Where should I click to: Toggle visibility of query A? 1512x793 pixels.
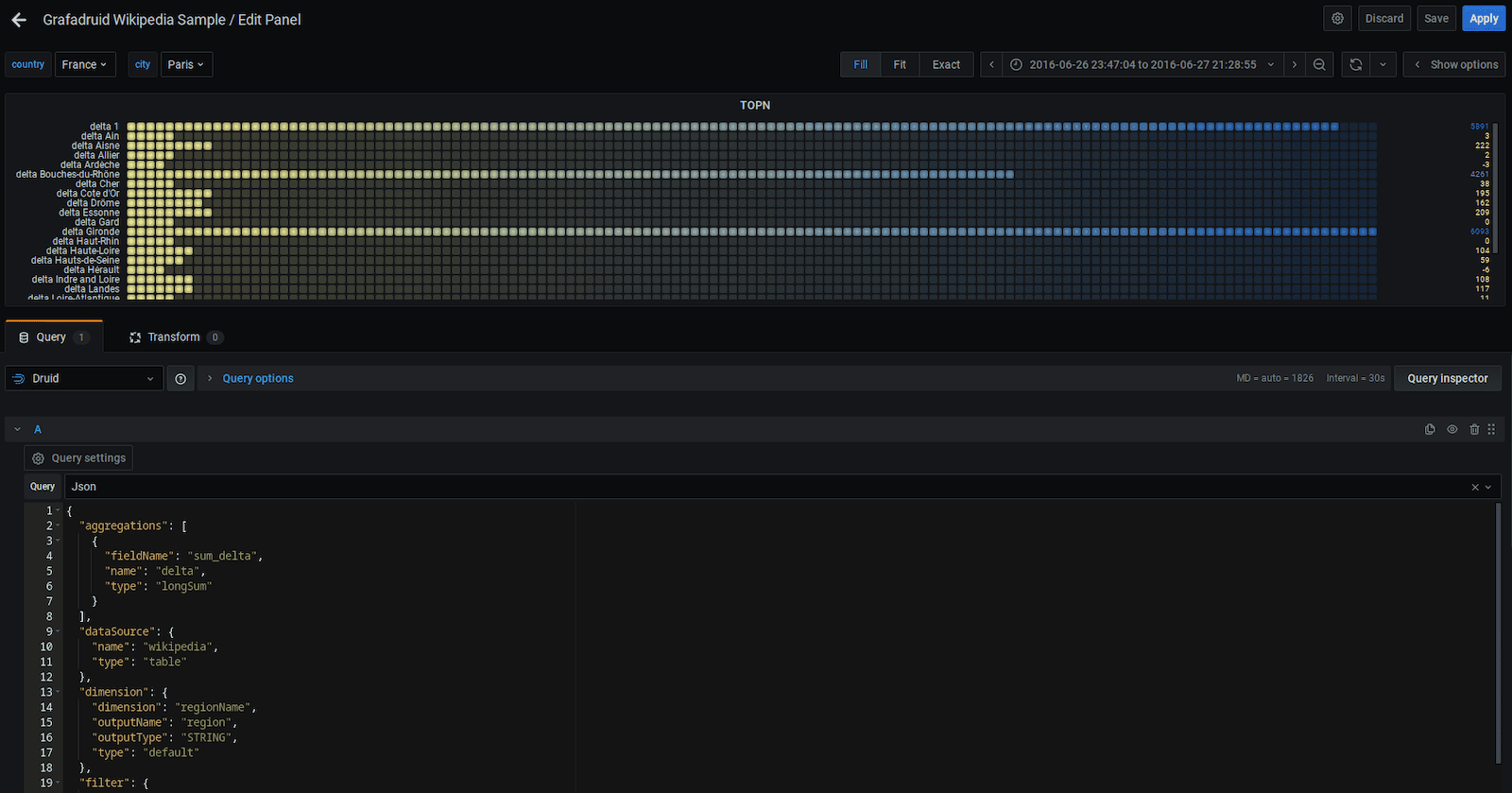(1452, 429)
